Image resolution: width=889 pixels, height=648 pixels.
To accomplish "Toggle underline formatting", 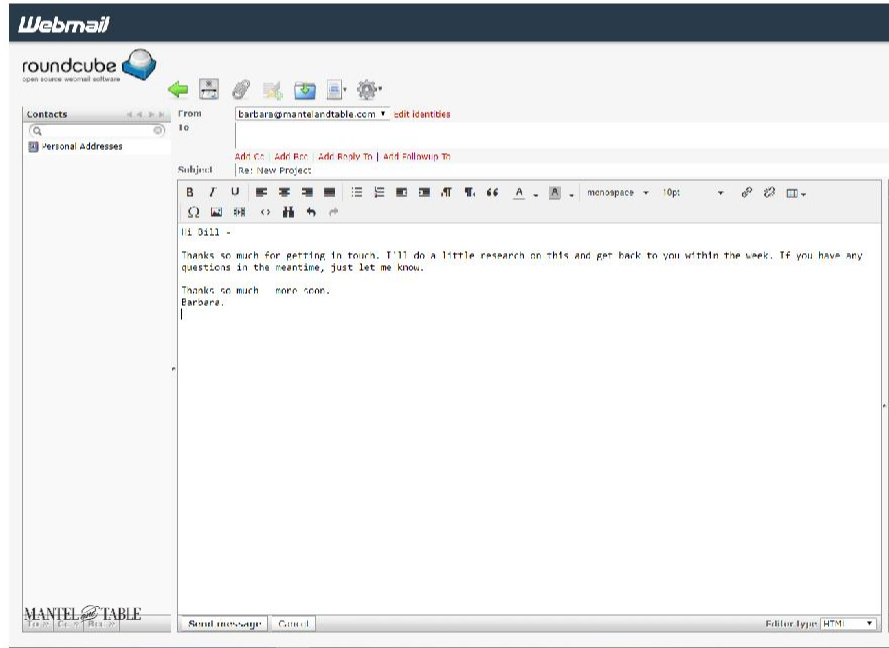I will 235,192.
